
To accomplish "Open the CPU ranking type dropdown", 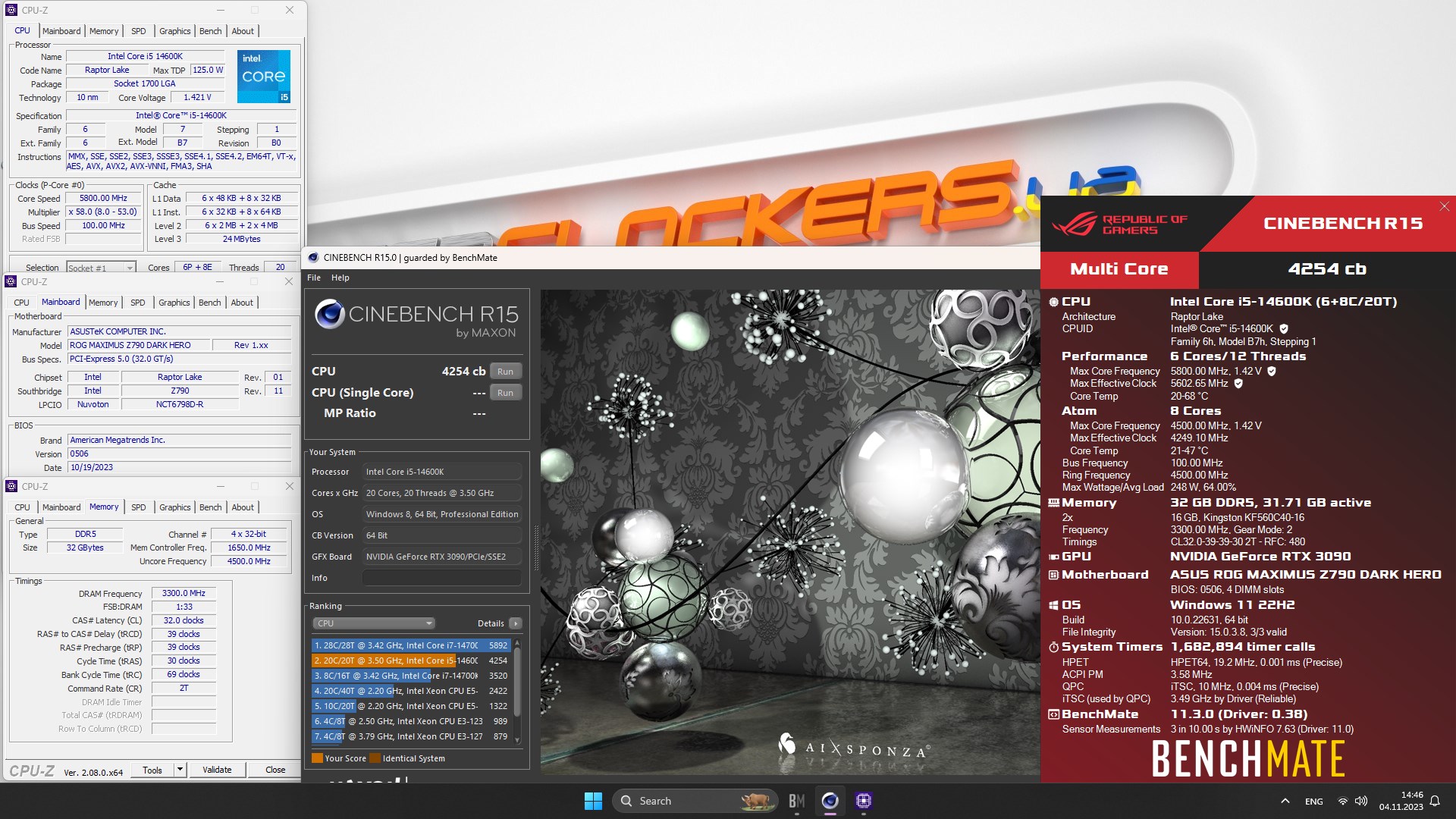I will pos(373,623).
